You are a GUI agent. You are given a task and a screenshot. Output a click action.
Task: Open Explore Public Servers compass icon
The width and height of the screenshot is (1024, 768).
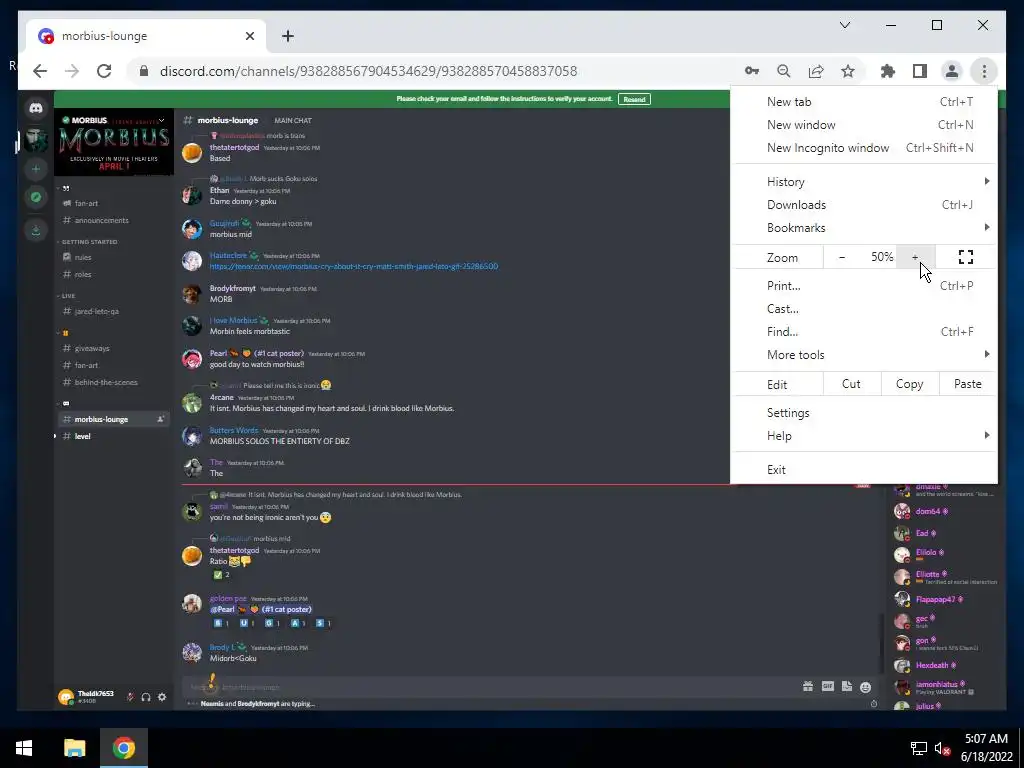[36, 197]
